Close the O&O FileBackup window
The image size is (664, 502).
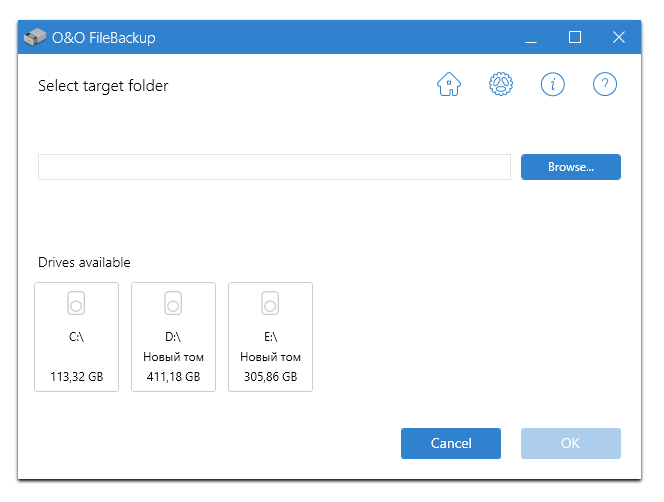coord(619,37)
